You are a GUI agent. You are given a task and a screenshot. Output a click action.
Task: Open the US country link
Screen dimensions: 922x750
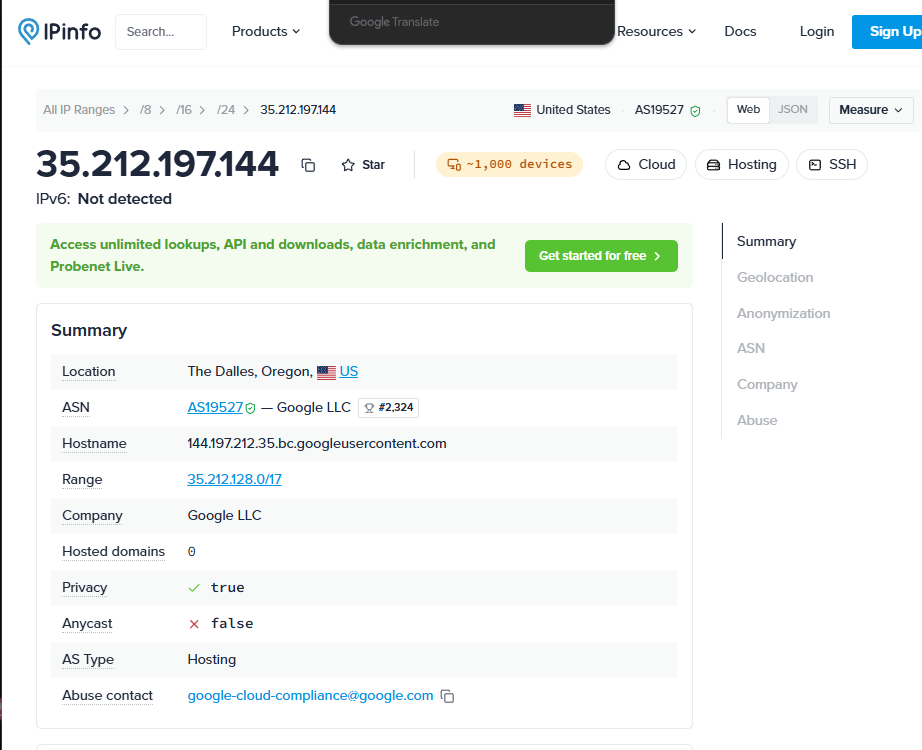tap(349, 372)
